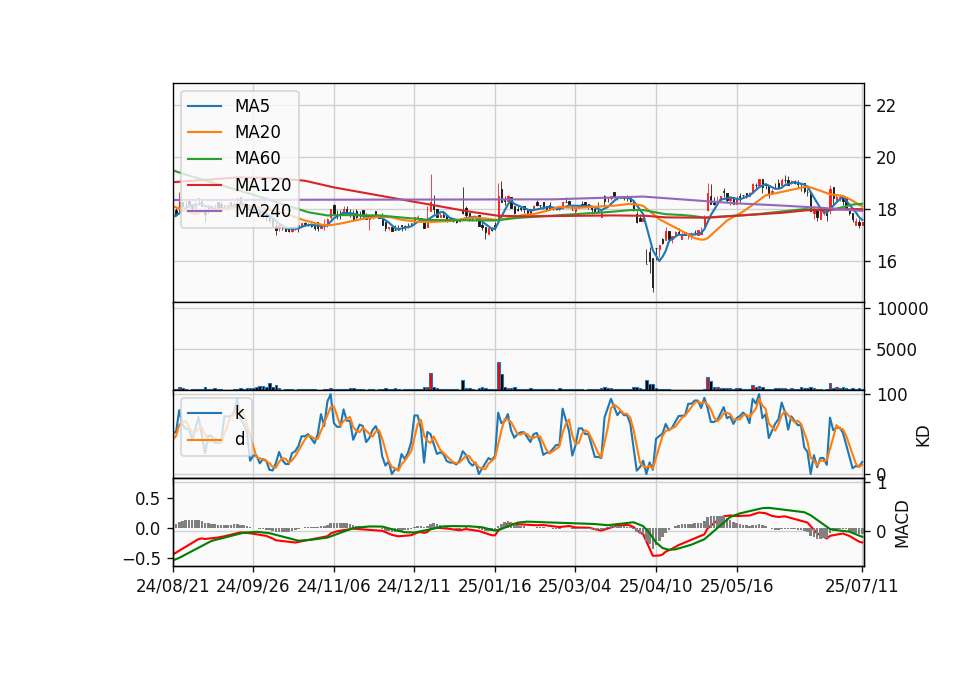Click the purple MA240 legend line sample
960x690 pixels.
click(204, 211)
